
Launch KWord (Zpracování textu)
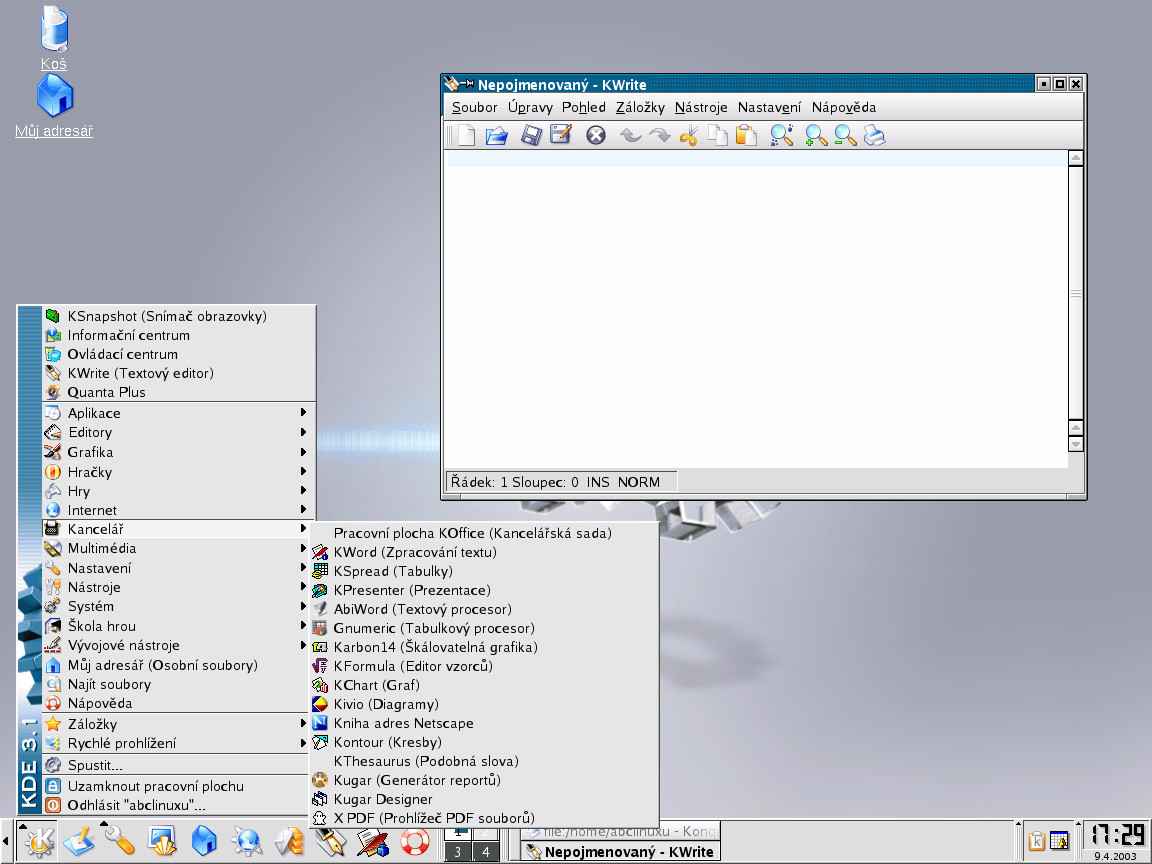483,552
